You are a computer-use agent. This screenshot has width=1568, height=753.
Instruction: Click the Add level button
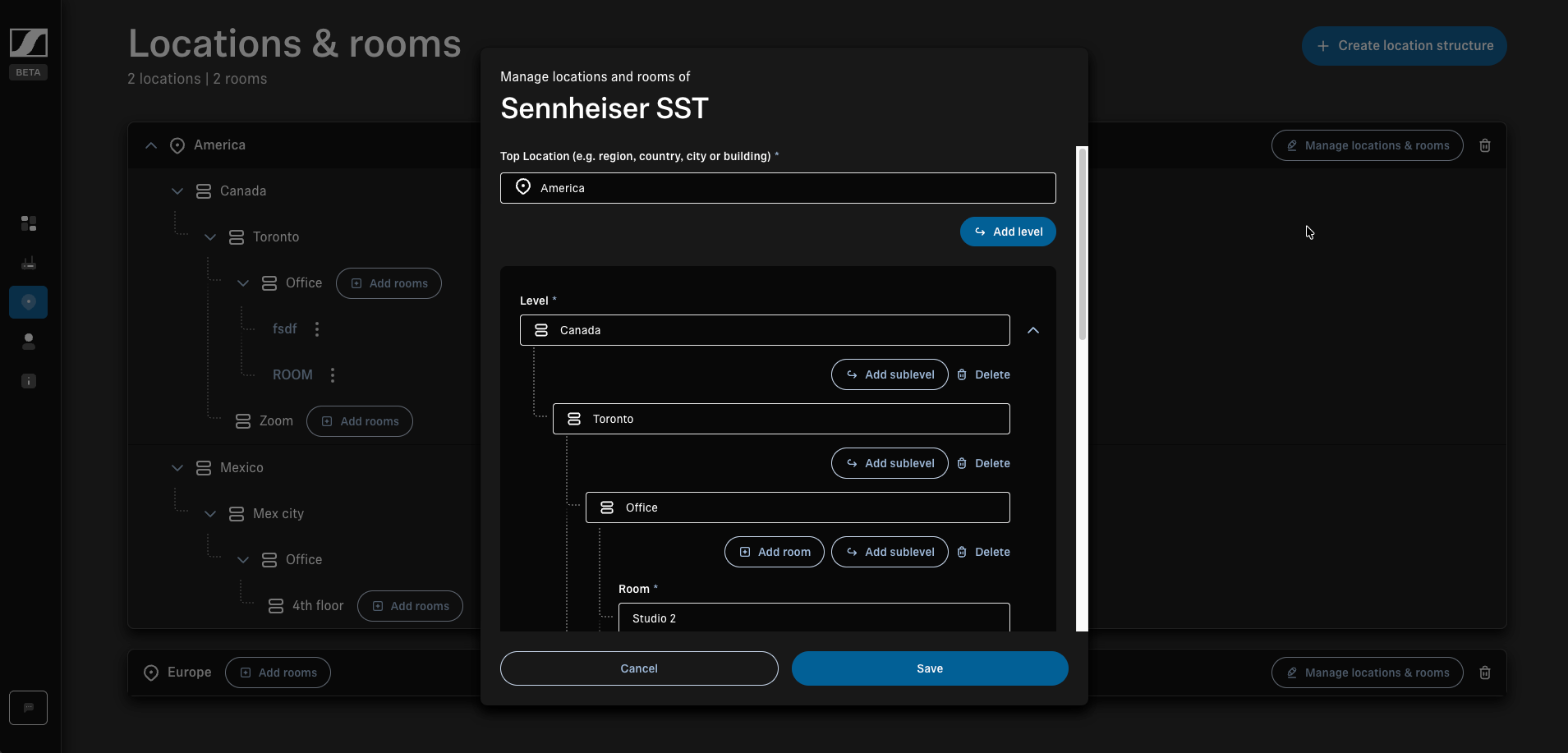(x=1007, y=232)
